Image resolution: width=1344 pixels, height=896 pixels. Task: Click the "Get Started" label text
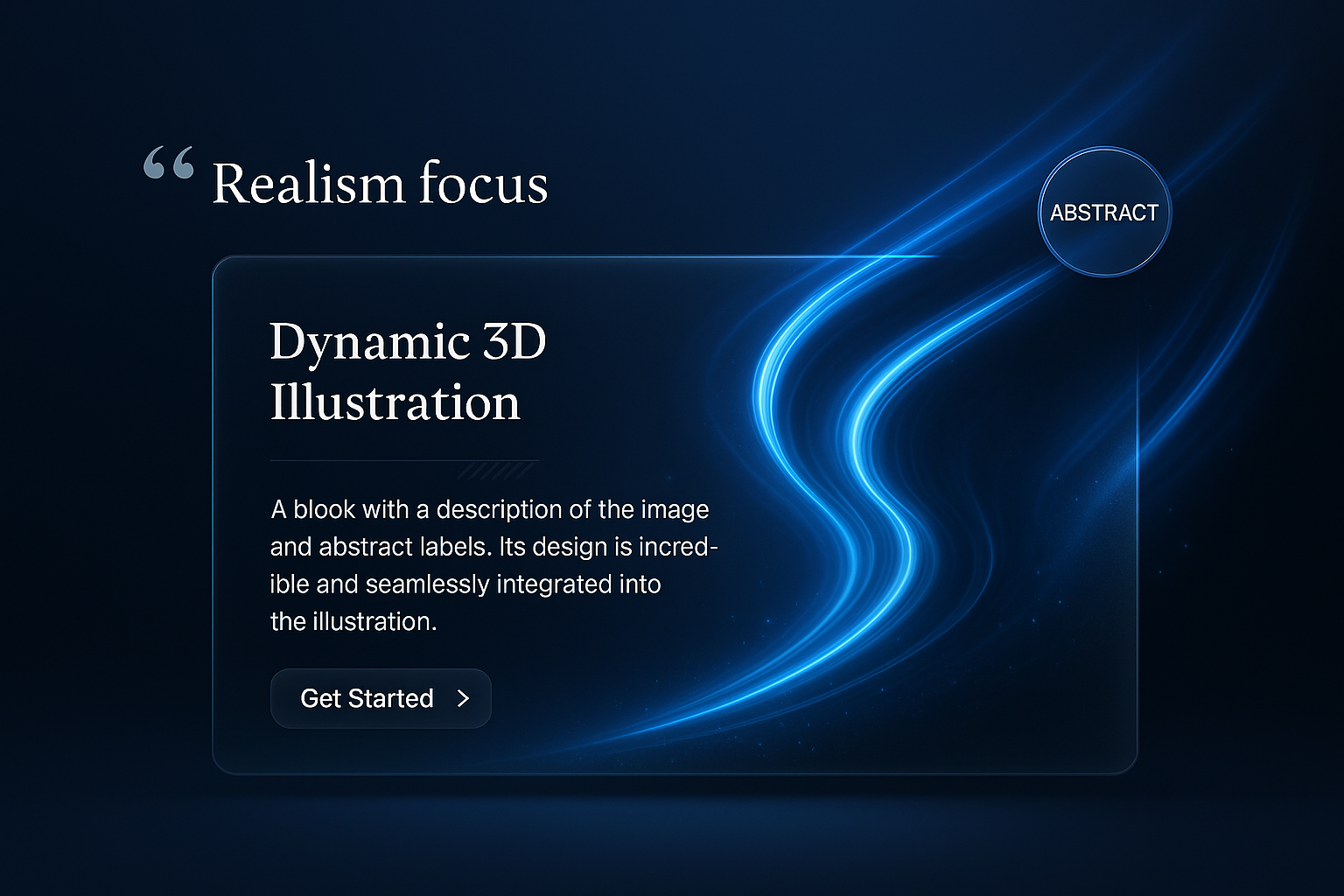click(367, 698)
